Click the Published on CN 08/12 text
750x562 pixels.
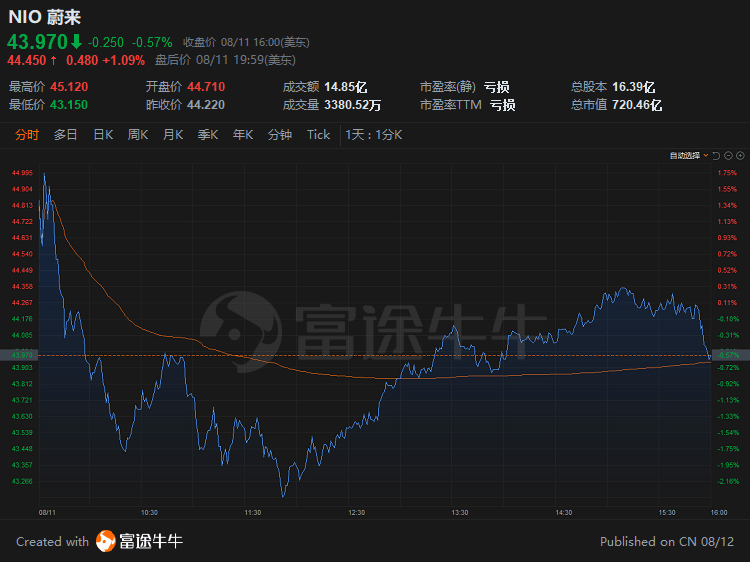667,541
